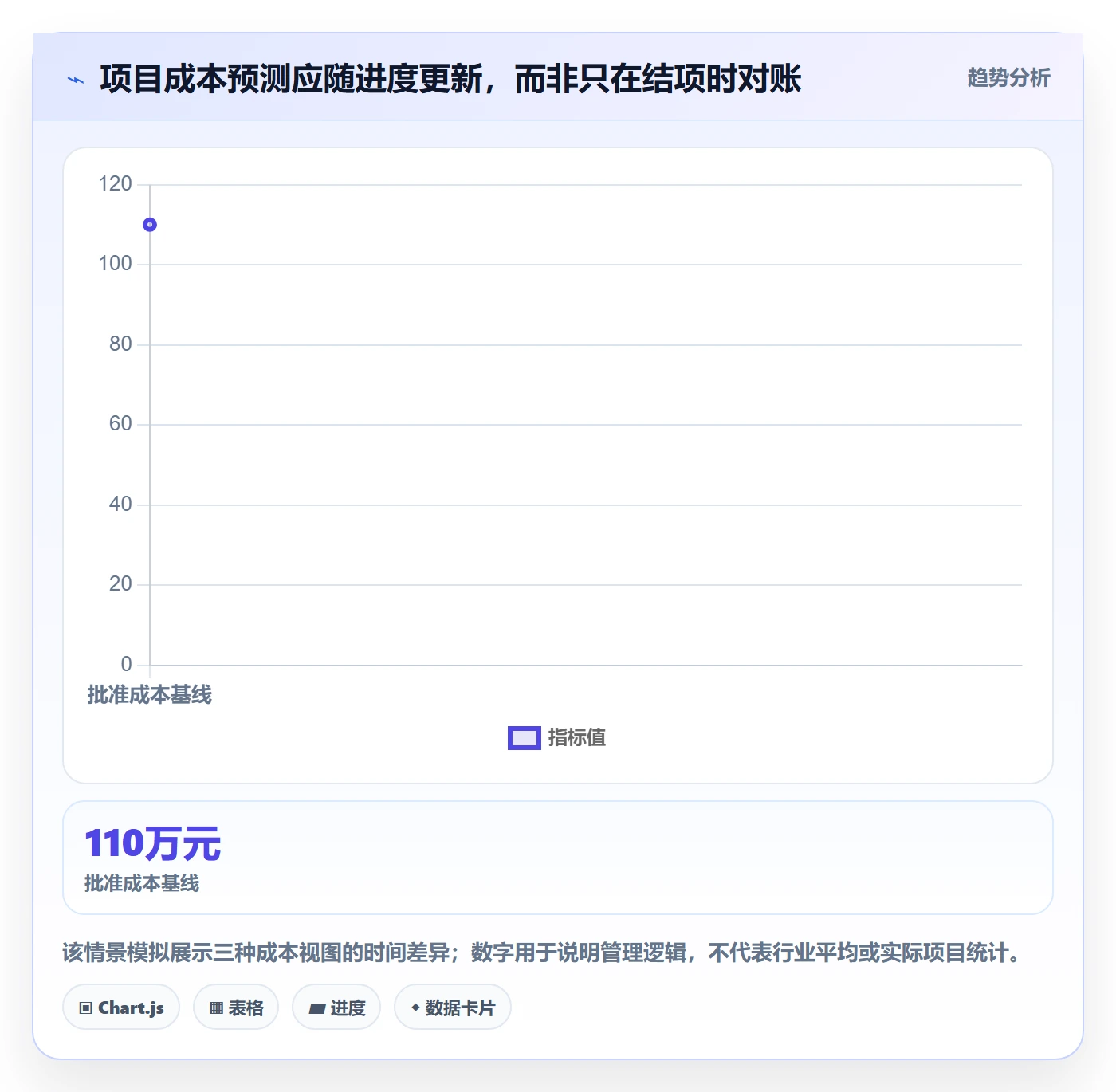1116x1092 pixels.
Task: Select the 进度 tag chip
Action: (x=336, y=1008)
